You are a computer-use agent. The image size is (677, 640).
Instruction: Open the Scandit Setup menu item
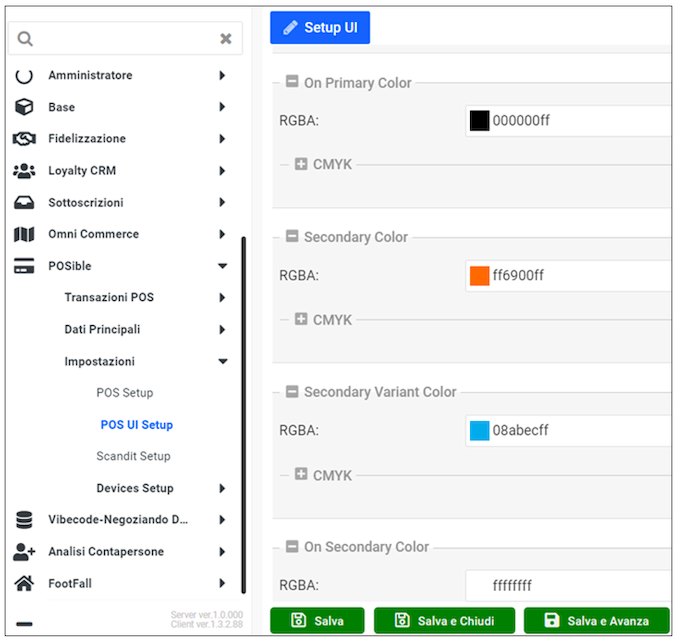133,456
